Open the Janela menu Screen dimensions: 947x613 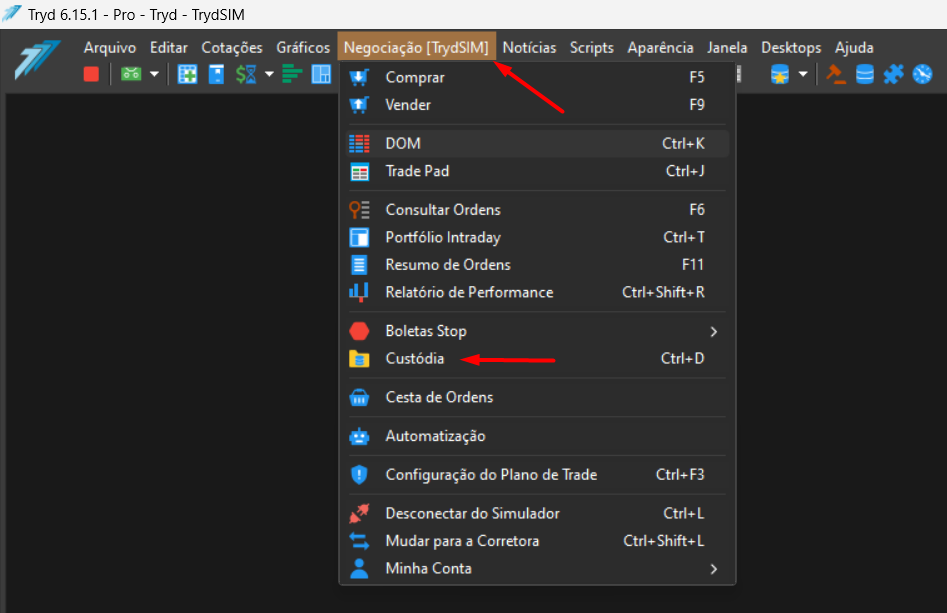pyautogui.click(x=727, y=48)
